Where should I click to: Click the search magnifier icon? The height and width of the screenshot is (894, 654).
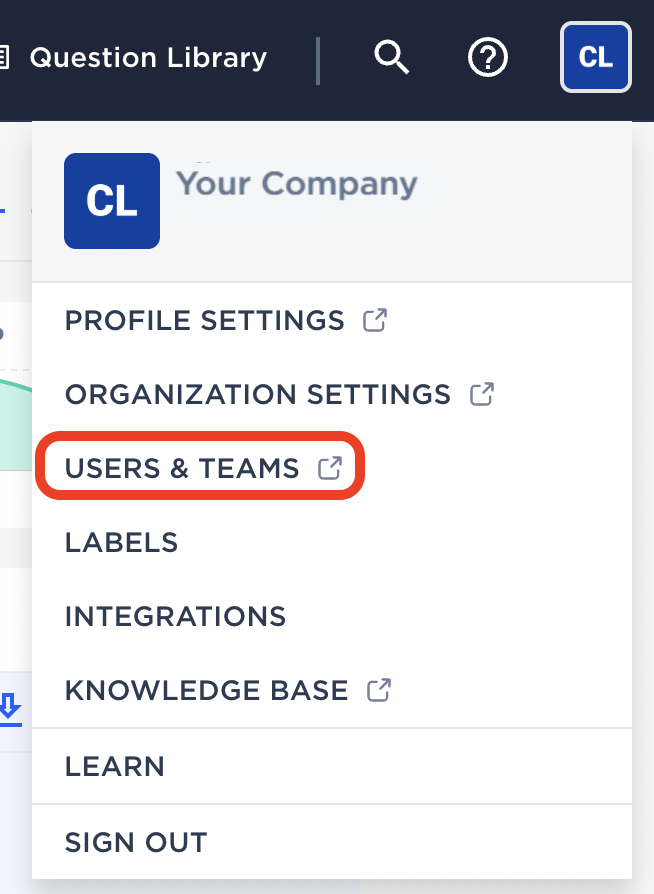(392, 57)
